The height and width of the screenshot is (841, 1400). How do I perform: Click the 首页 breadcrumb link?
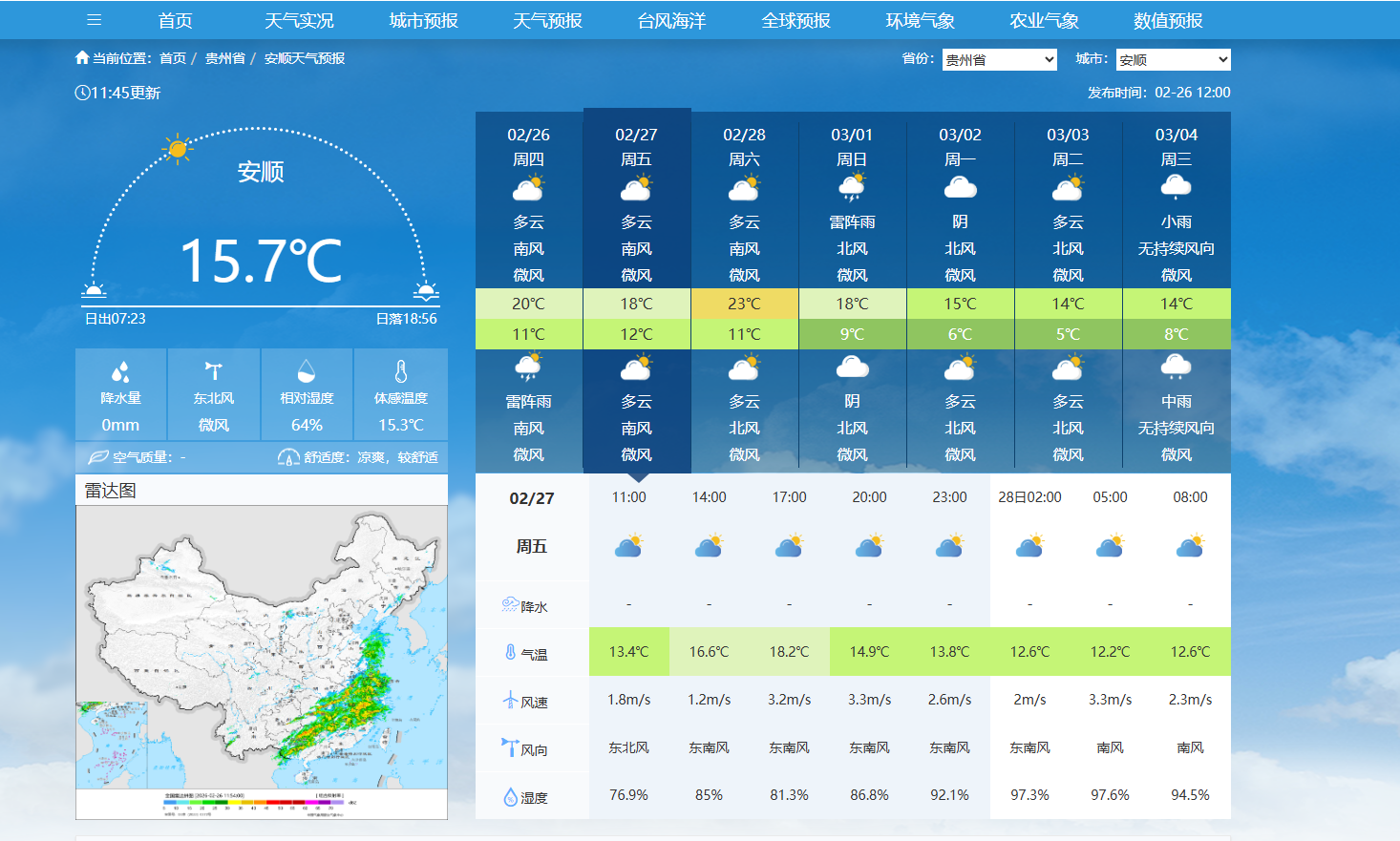(x=173, y=58)
